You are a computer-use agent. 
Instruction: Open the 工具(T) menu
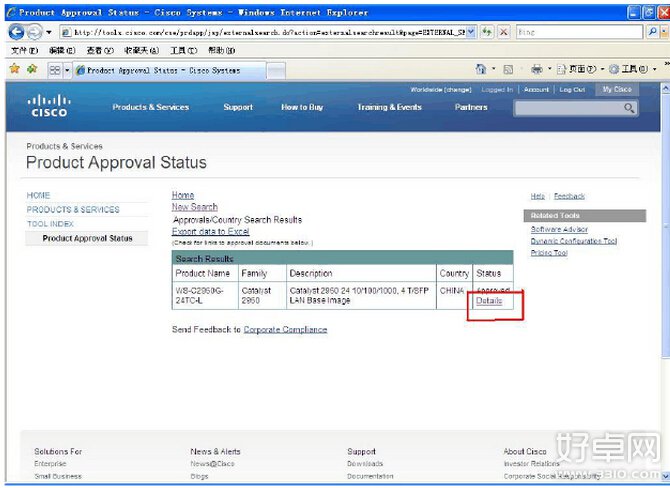(x=184, y=50)
